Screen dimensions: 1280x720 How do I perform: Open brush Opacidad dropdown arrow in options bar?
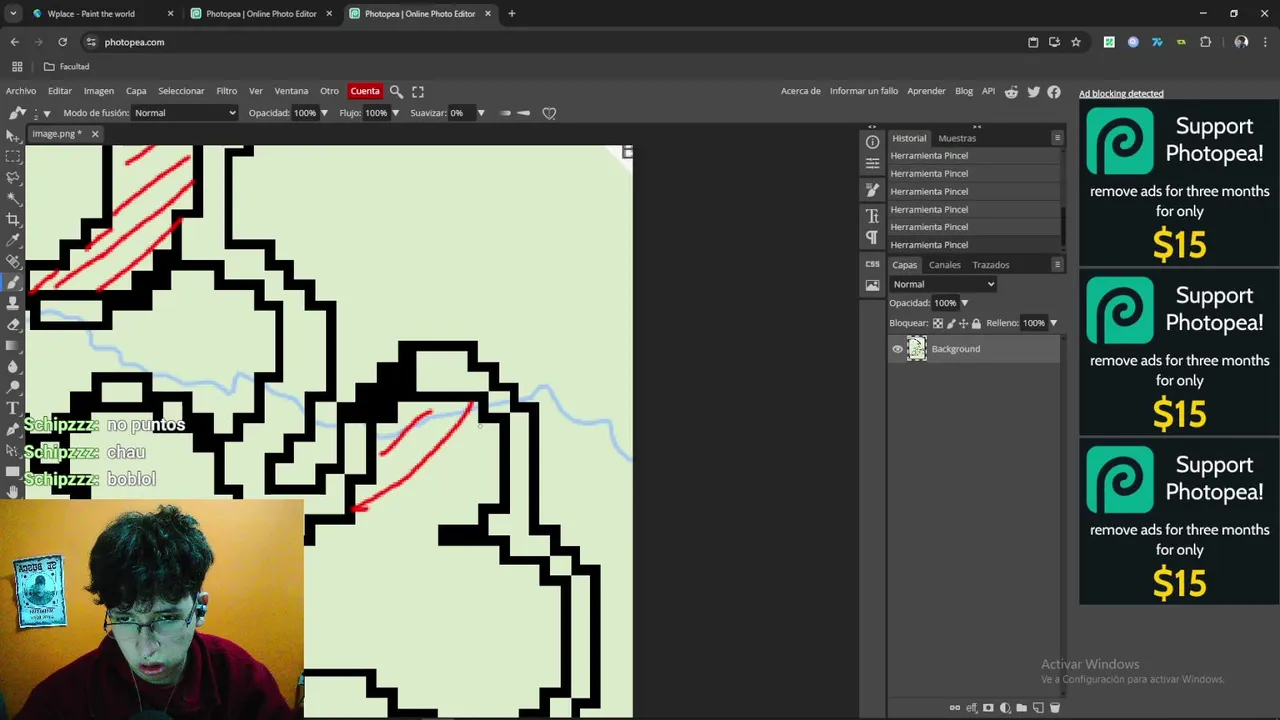(323, 113)
